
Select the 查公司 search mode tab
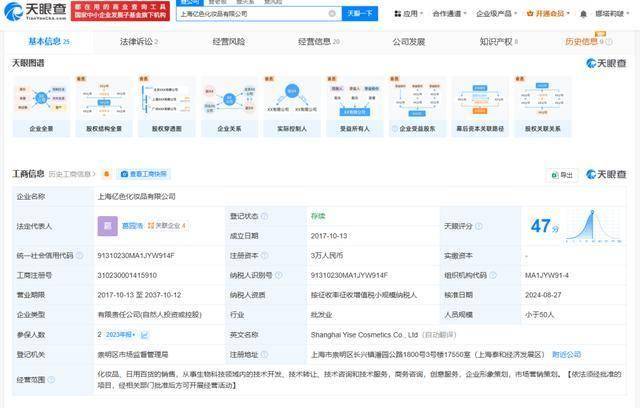tap(189, 2)
